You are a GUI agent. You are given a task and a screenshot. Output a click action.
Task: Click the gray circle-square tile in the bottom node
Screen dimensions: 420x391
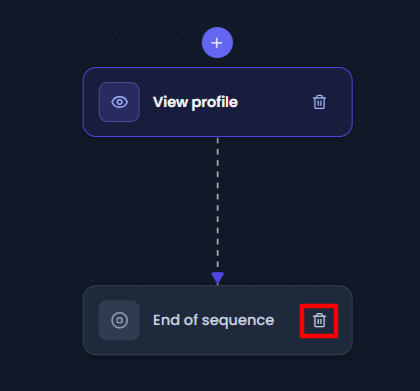(x=119, y=320)
